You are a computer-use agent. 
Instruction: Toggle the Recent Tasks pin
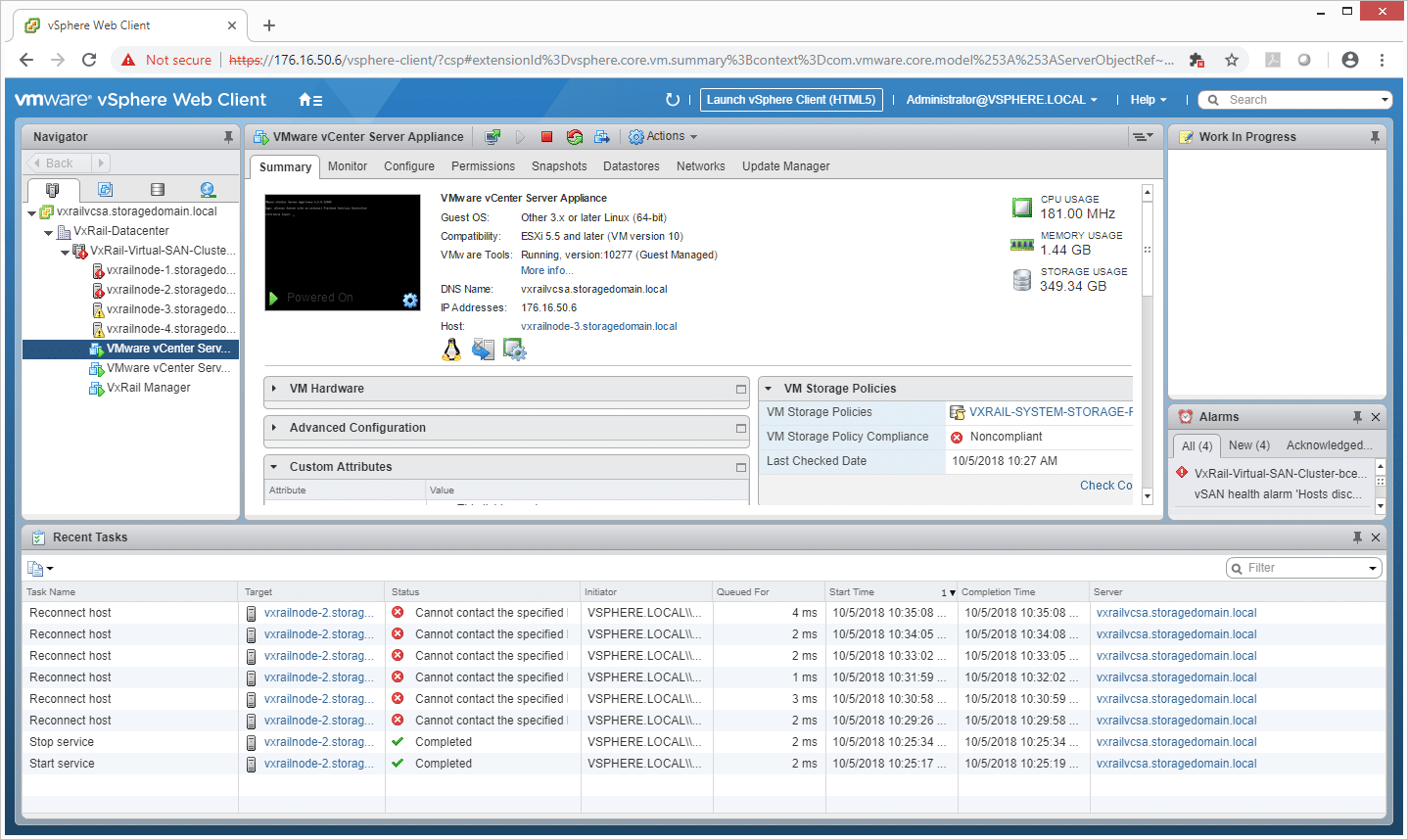tap(1357, 537)
